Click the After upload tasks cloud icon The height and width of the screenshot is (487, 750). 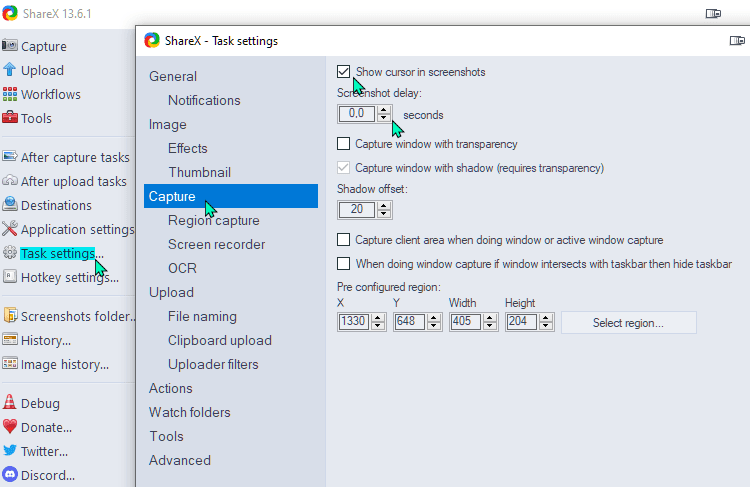tap(10, 180)
